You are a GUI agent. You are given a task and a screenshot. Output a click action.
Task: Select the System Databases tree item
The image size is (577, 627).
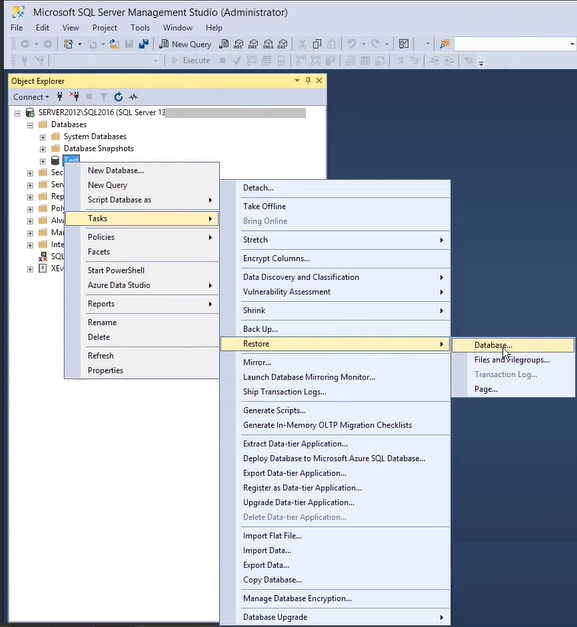pyautogui.click(x=95, y=137)
